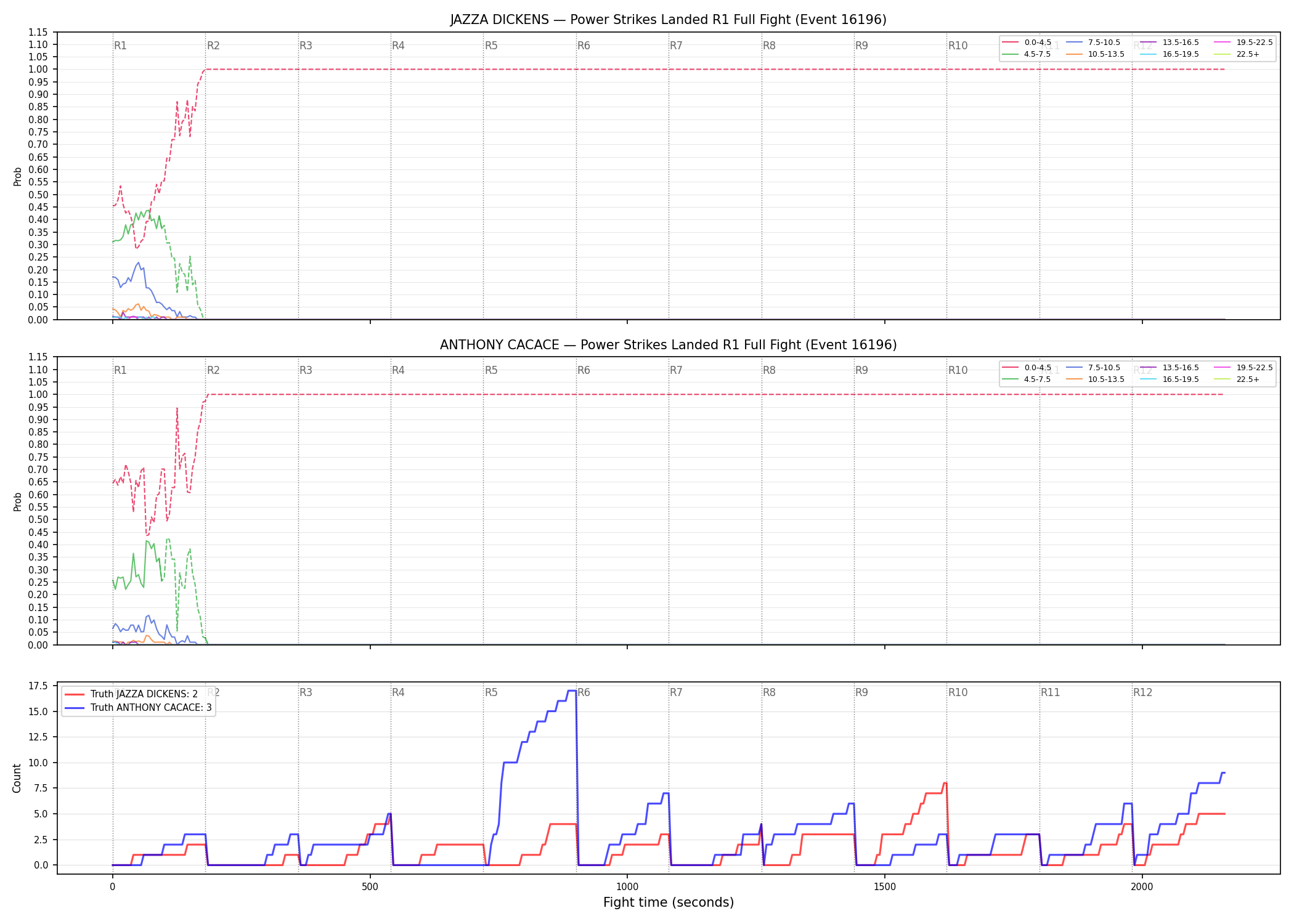Select 10.5-13.5 legend entry in Dickens chart
This screenshot has width=1294, height=924.
[1095, 54]
